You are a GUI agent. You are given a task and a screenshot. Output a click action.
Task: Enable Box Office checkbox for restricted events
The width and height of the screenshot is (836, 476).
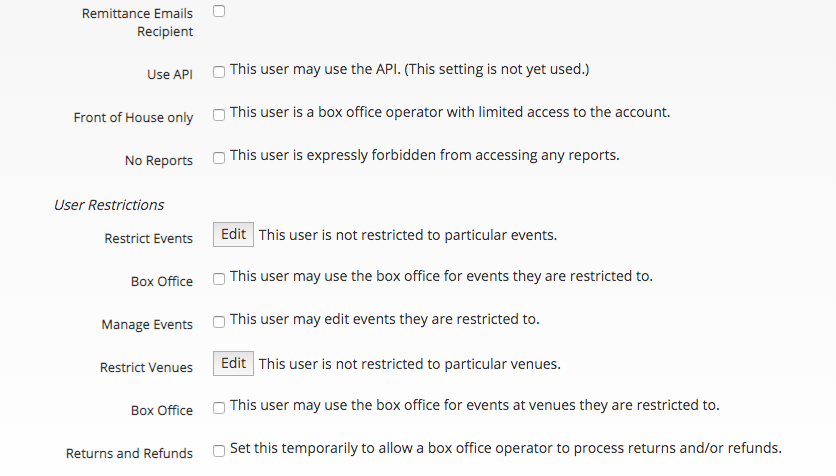219,279
